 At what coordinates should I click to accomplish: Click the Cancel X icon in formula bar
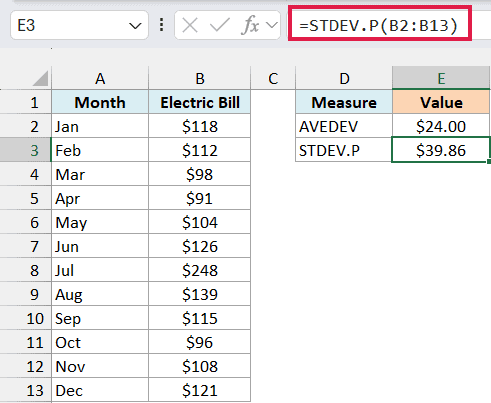point(190,25)
